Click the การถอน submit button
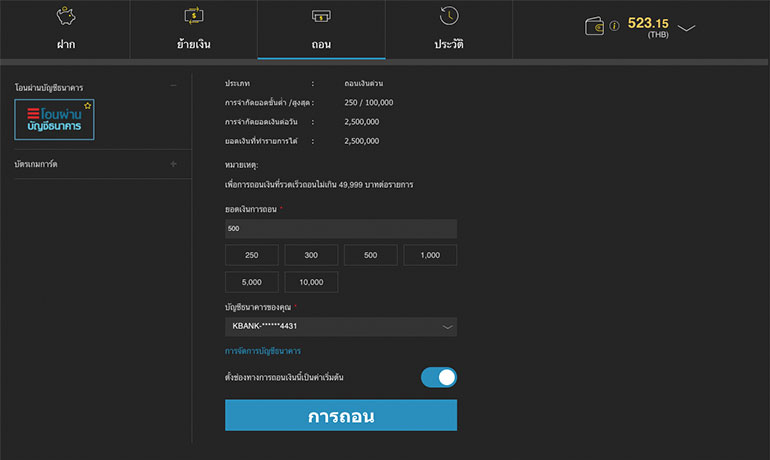Screen dimensions: 770x460 pos(341,415)
